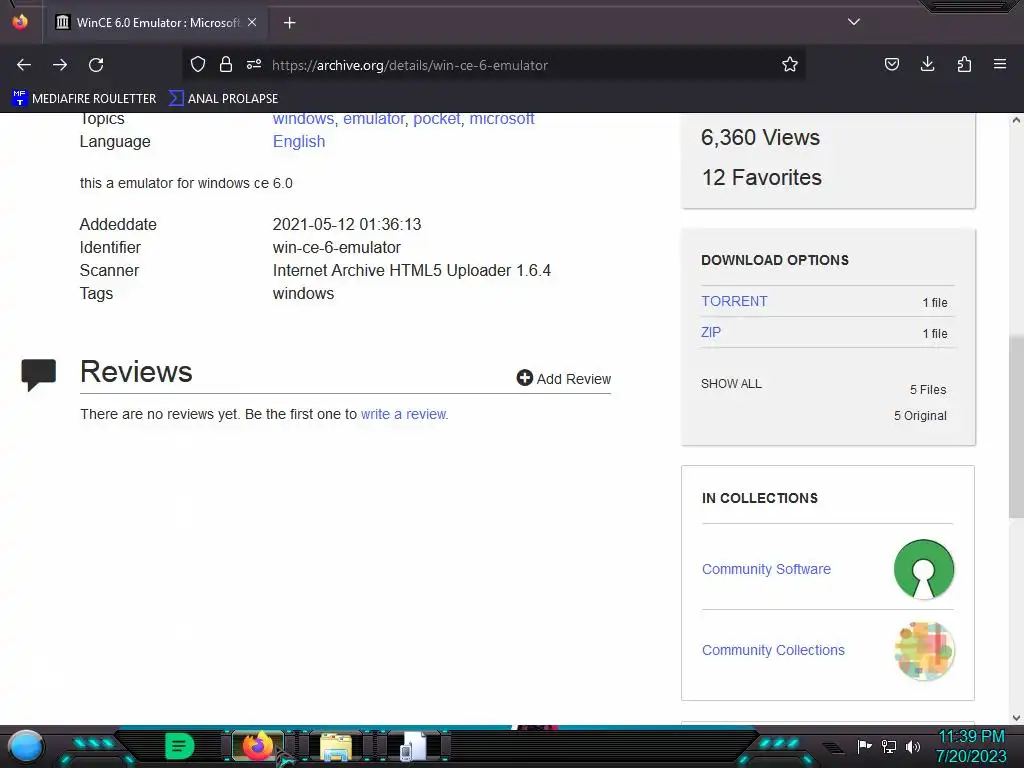Click the scrollbar down arrow
Image resolution: width=1024 pixels, height=768 pixels.
[1016, 718]
